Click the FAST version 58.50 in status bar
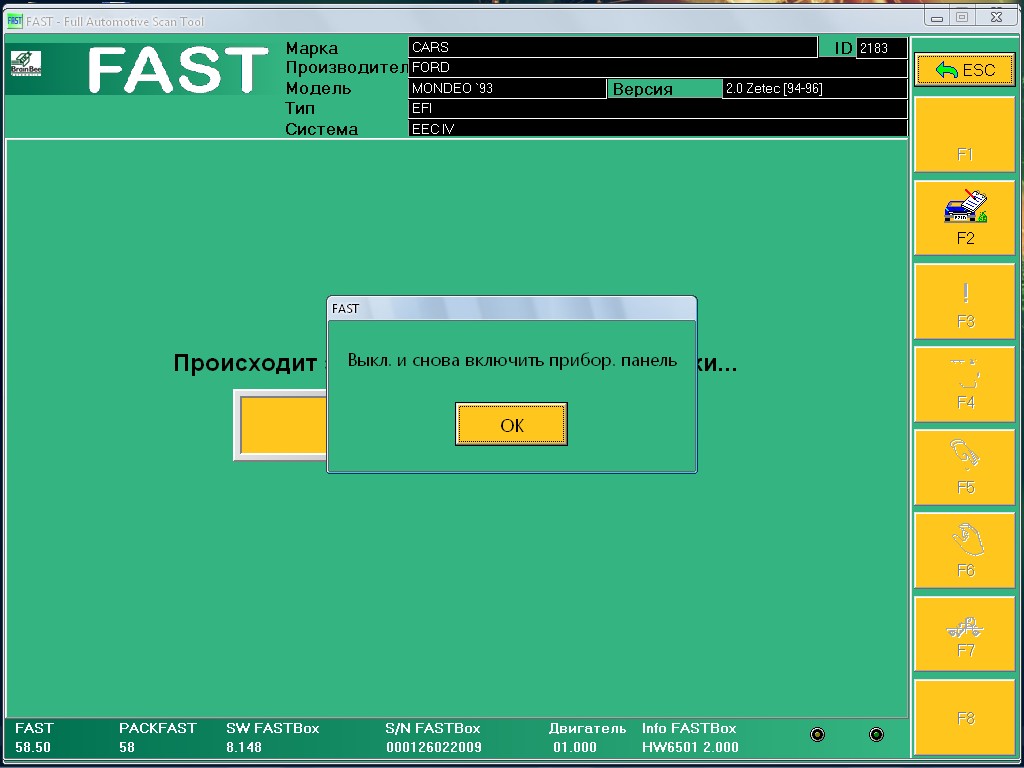This screenshot has width=1024, height=768. pos(33,747)
